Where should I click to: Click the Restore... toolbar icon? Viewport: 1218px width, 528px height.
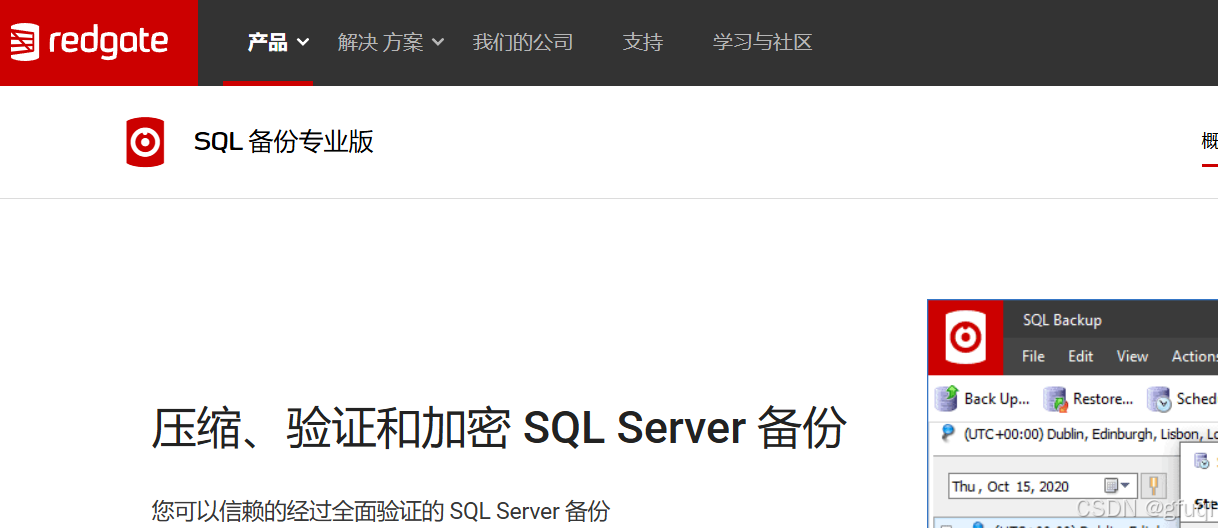[1055, 399]
